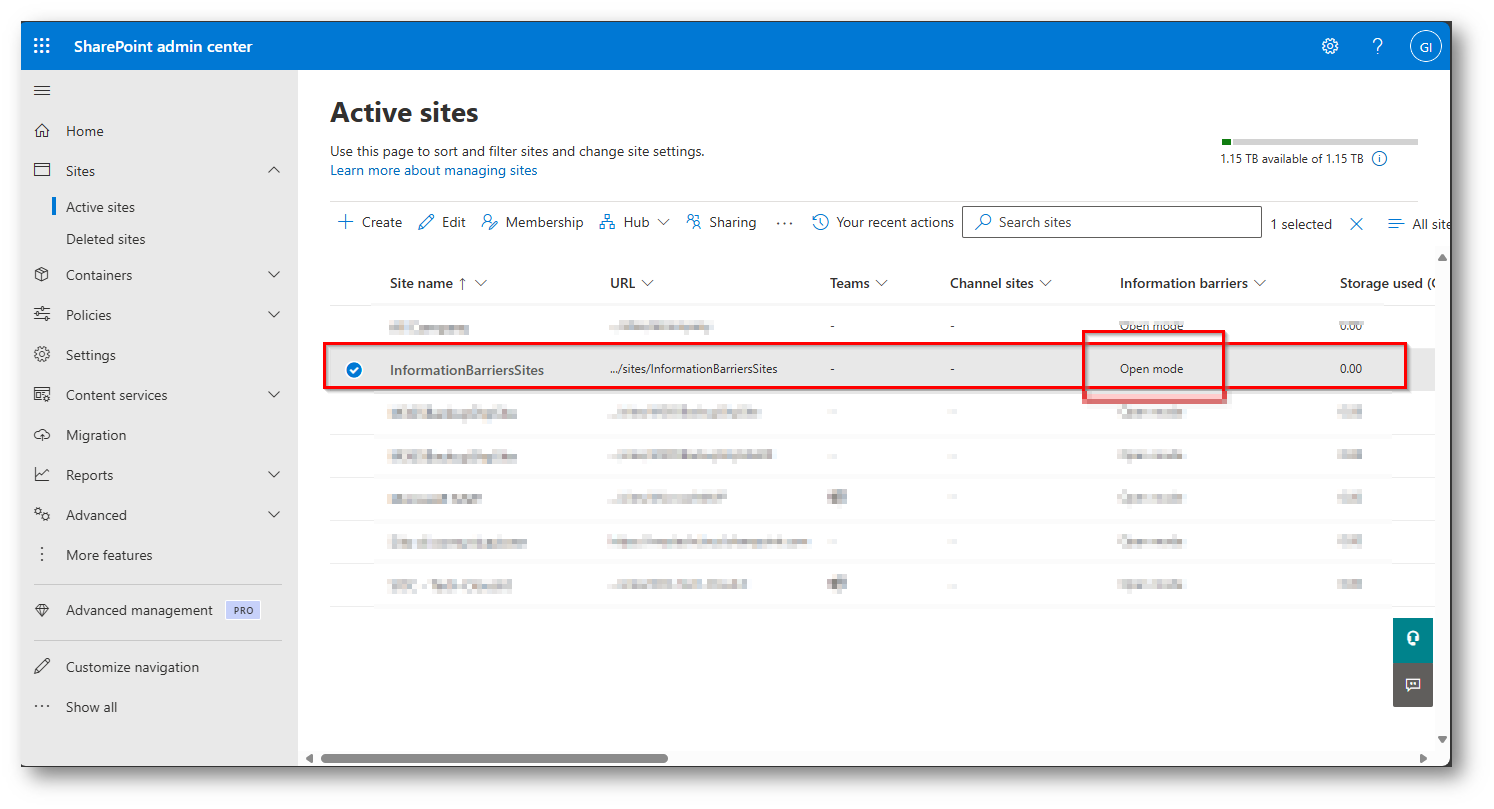Click the PRO badge beside Advanced management
Screen dimensions: 1494x809
242,610
